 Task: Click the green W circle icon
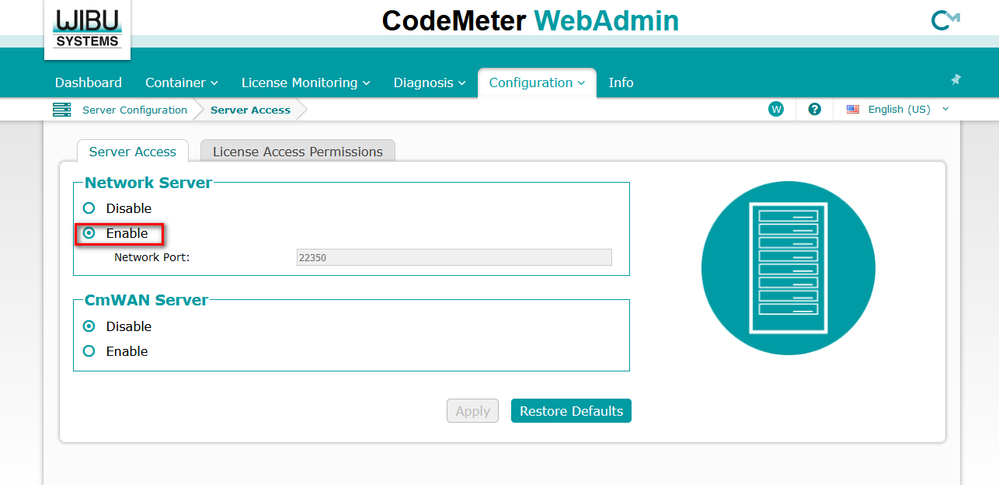(x=776, y=109)
